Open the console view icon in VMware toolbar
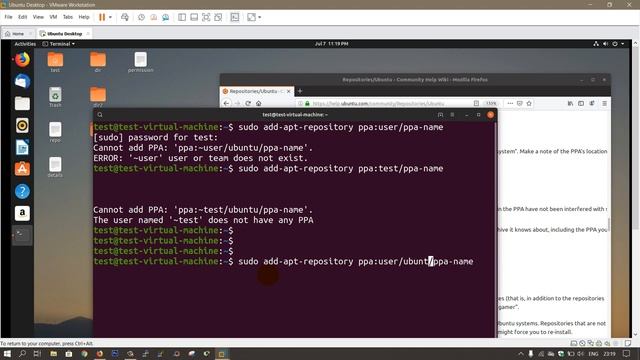Image resolution: width=640 pixels, height=360 pixels. coord(235,17)
